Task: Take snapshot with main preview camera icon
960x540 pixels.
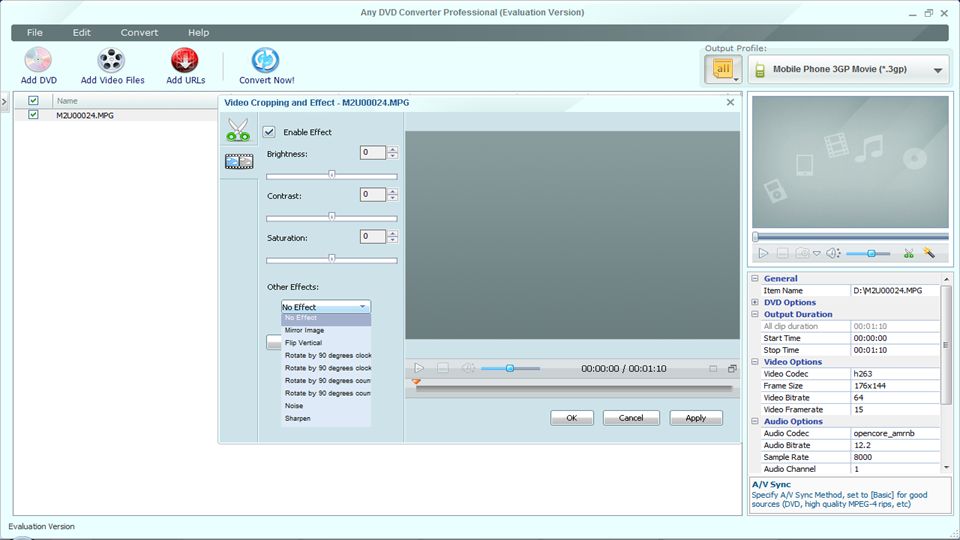Action: tap(802, 253)
